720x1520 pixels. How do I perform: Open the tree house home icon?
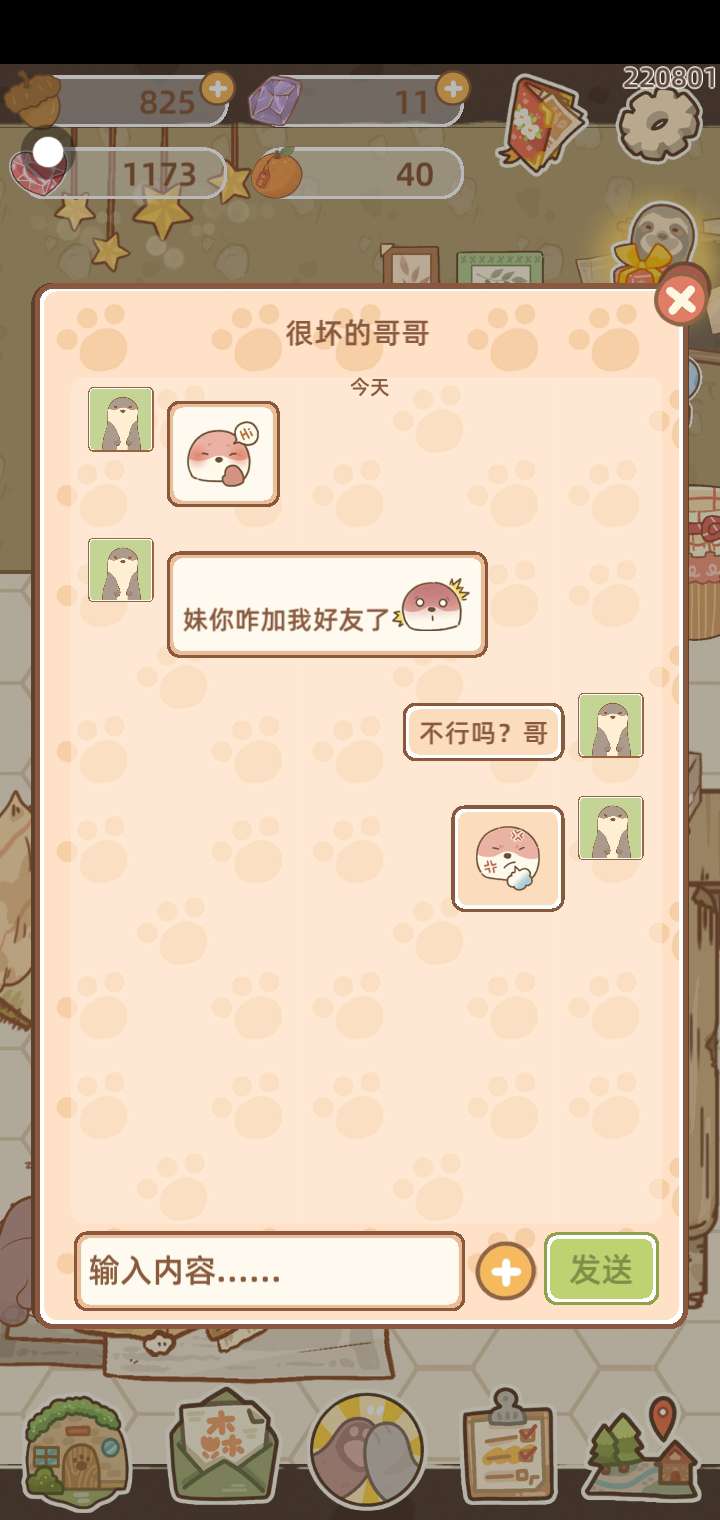[x=77, y=1447]
